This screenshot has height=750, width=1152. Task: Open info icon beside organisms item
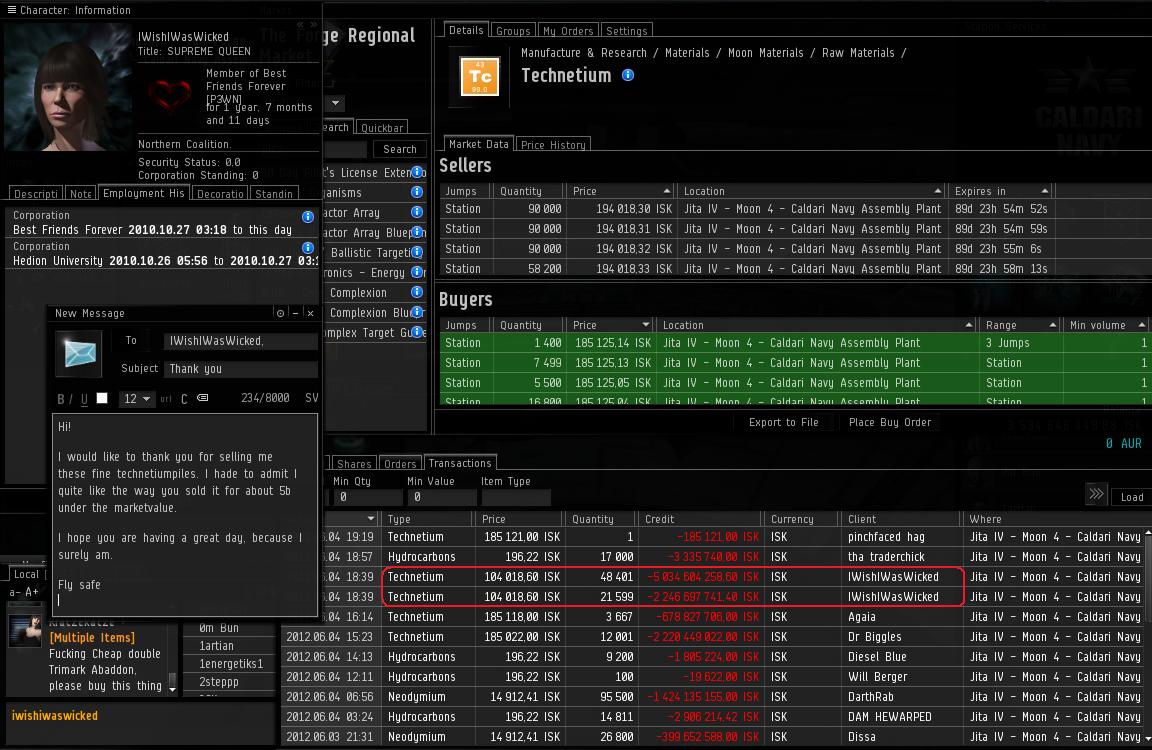pyautogui.click(x=417, y=192)
